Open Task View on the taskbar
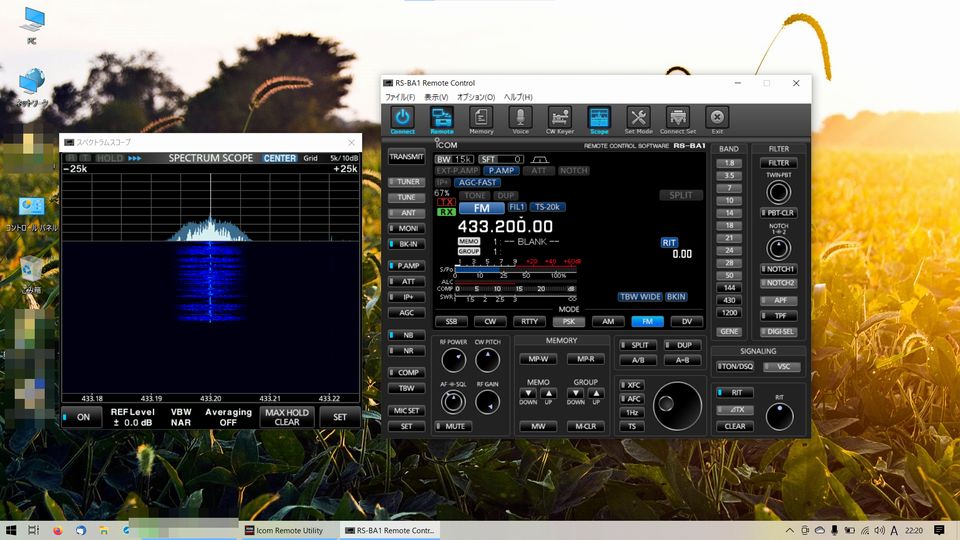The image size is (960, 540). pyautogui.click(x=34, y=530)
